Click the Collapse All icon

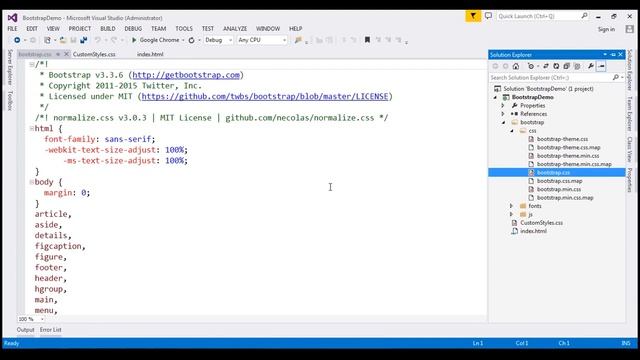click(567, 66)
